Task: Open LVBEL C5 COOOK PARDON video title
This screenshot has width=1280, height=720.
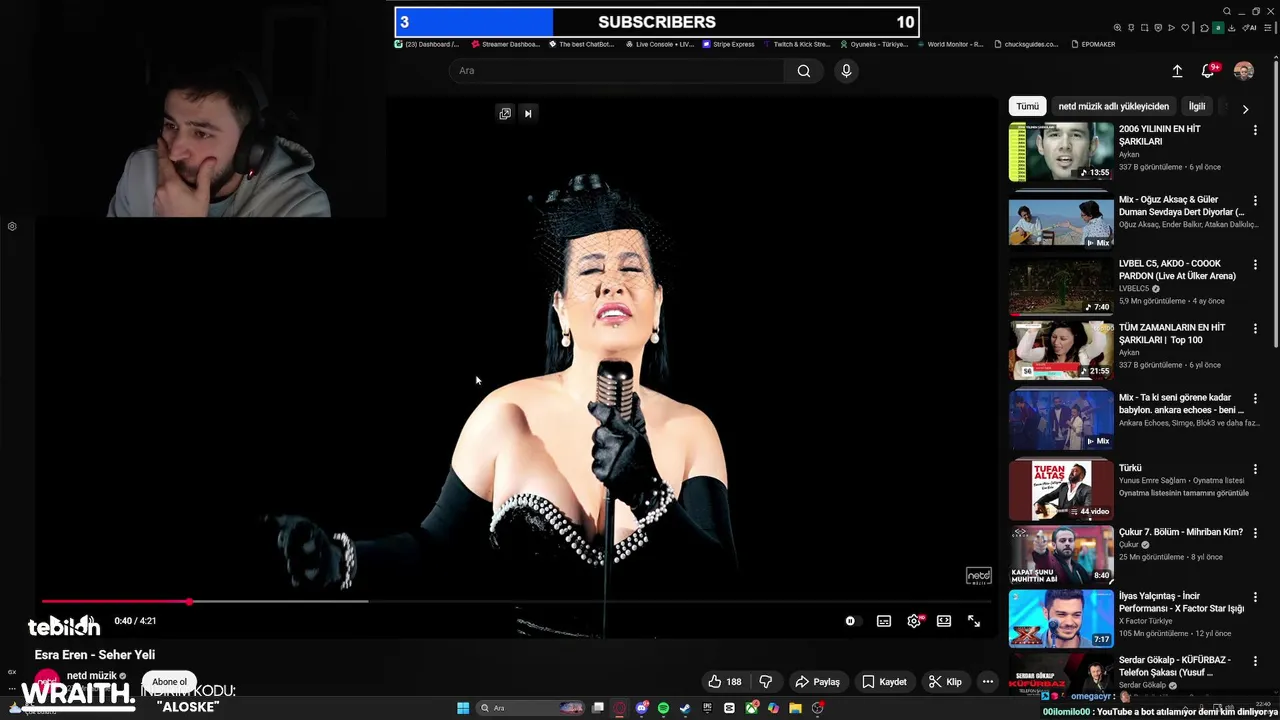Action: click(x=1177, y=270)
